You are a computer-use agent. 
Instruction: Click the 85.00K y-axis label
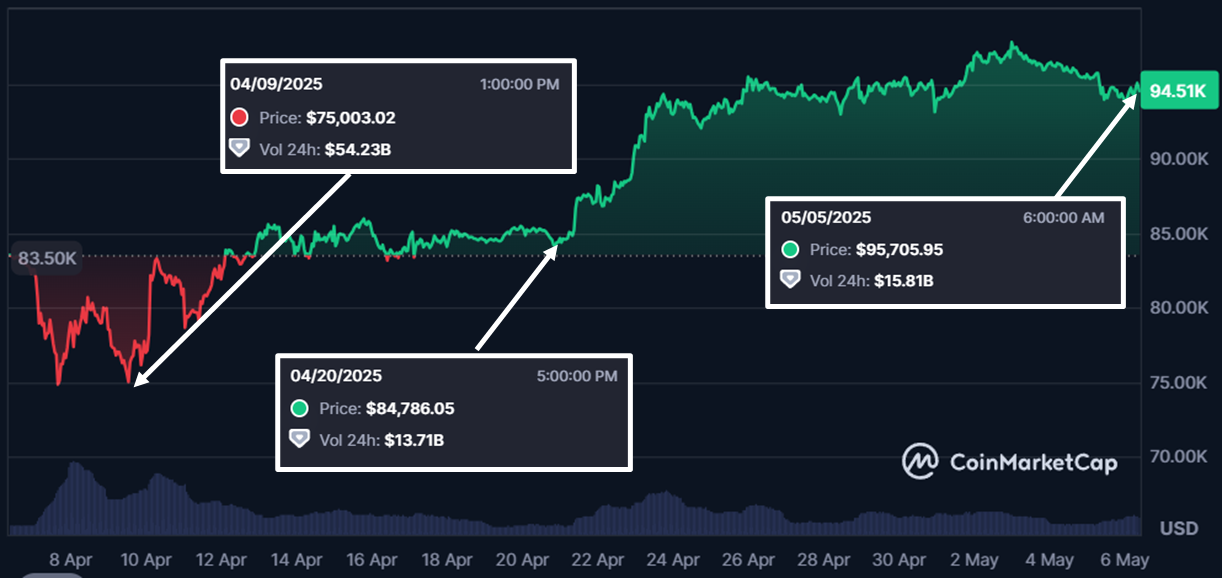coord(1179,234)
